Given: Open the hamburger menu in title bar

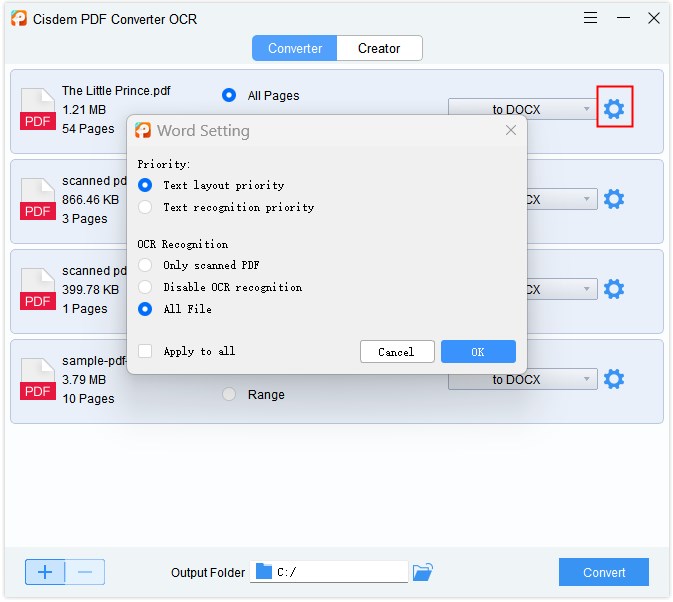Looking at the screenshot, I should (591, 18).
